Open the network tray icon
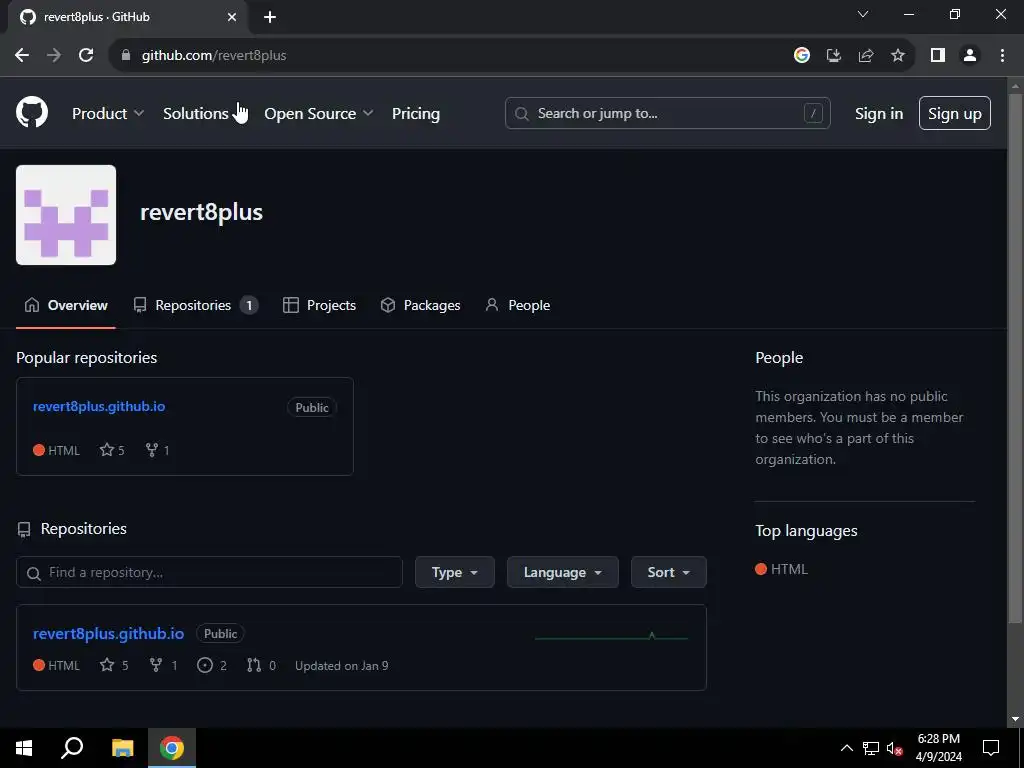The height and width of the screenshot is (768, 1024). [871, 748]
